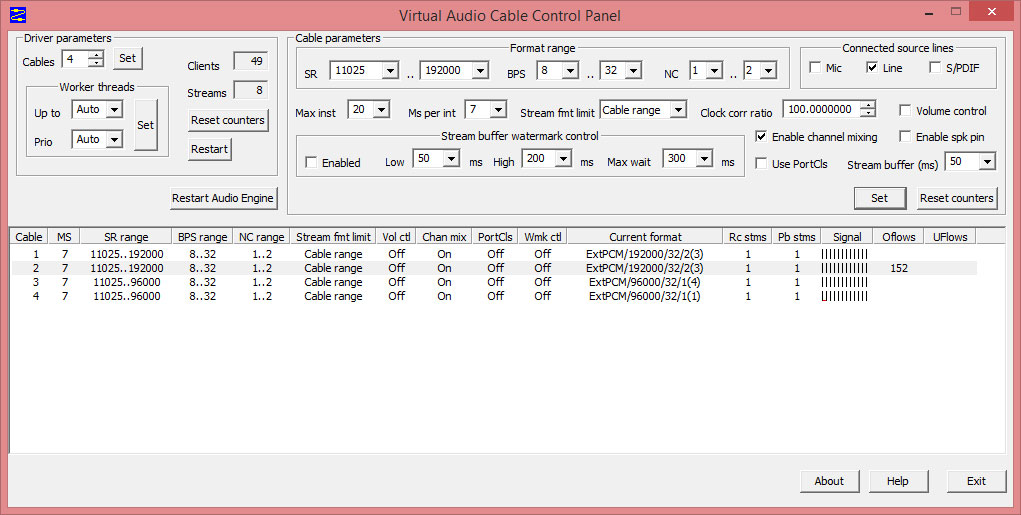Sort by the Current format column header

(645, 237)
